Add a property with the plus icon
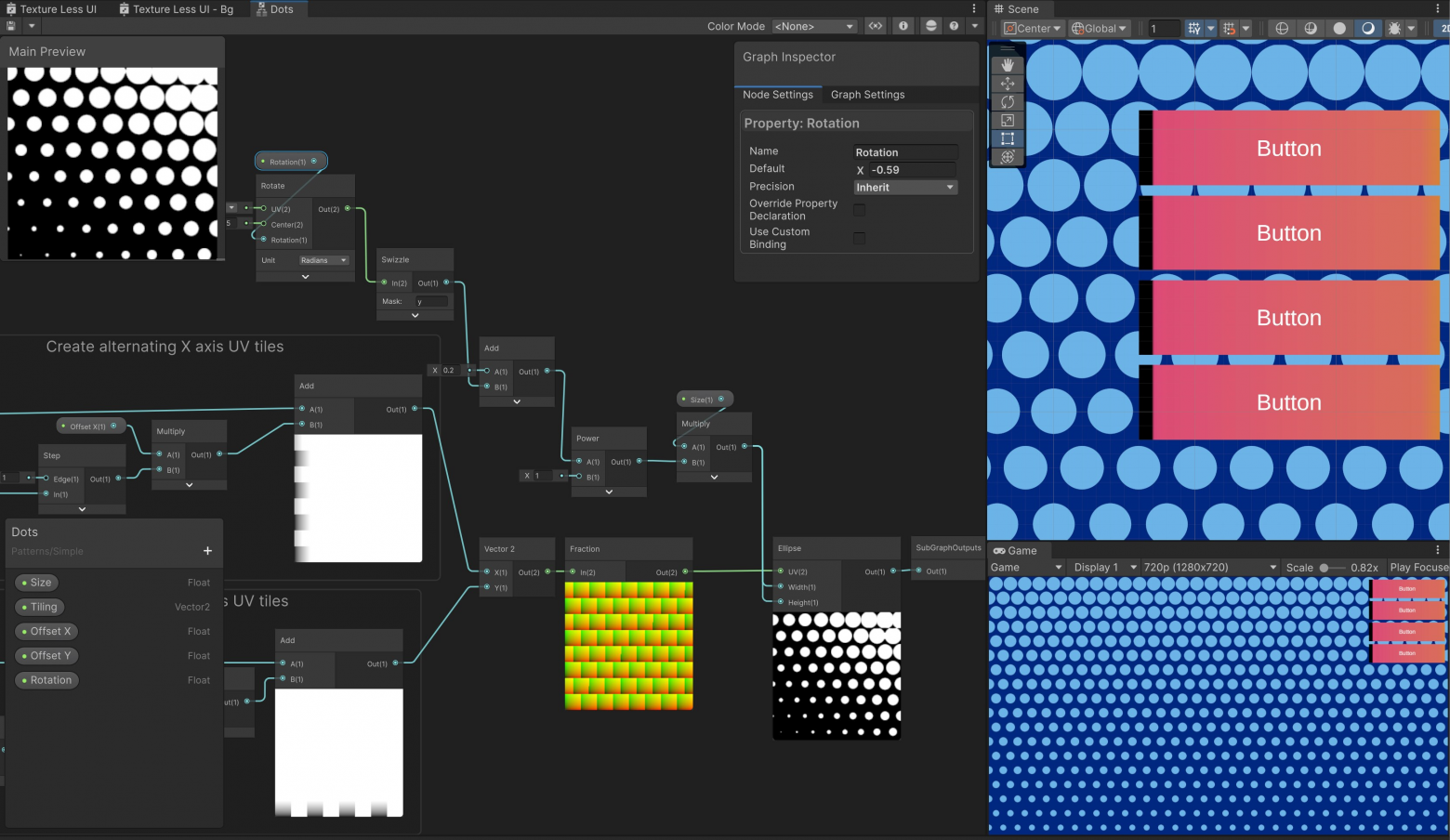The width and height of the screenshot is (1450, 840). pyautogui.click(x=207, y=551)
